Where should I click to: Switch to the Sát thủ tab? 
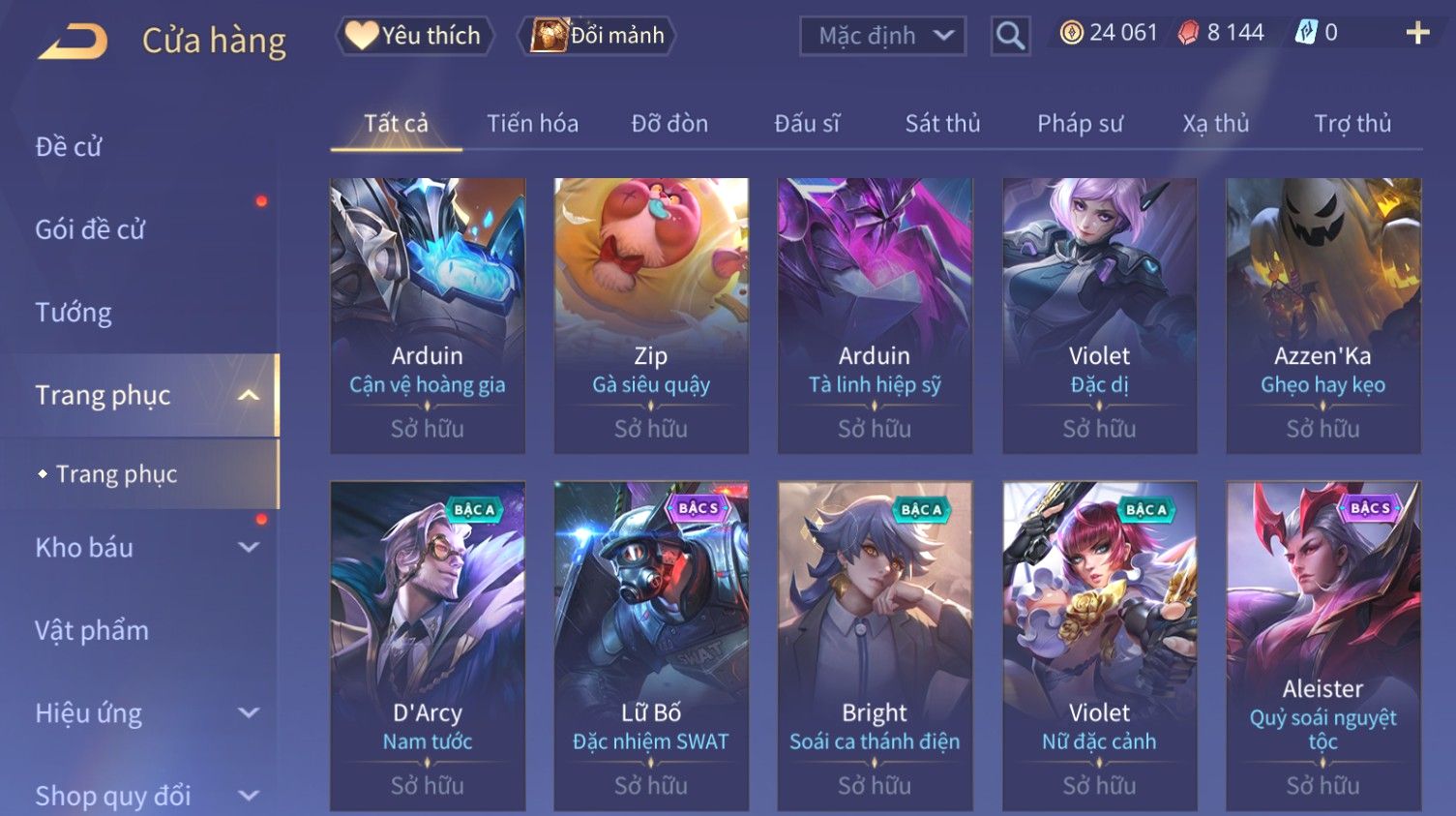(x=942, y=123)
